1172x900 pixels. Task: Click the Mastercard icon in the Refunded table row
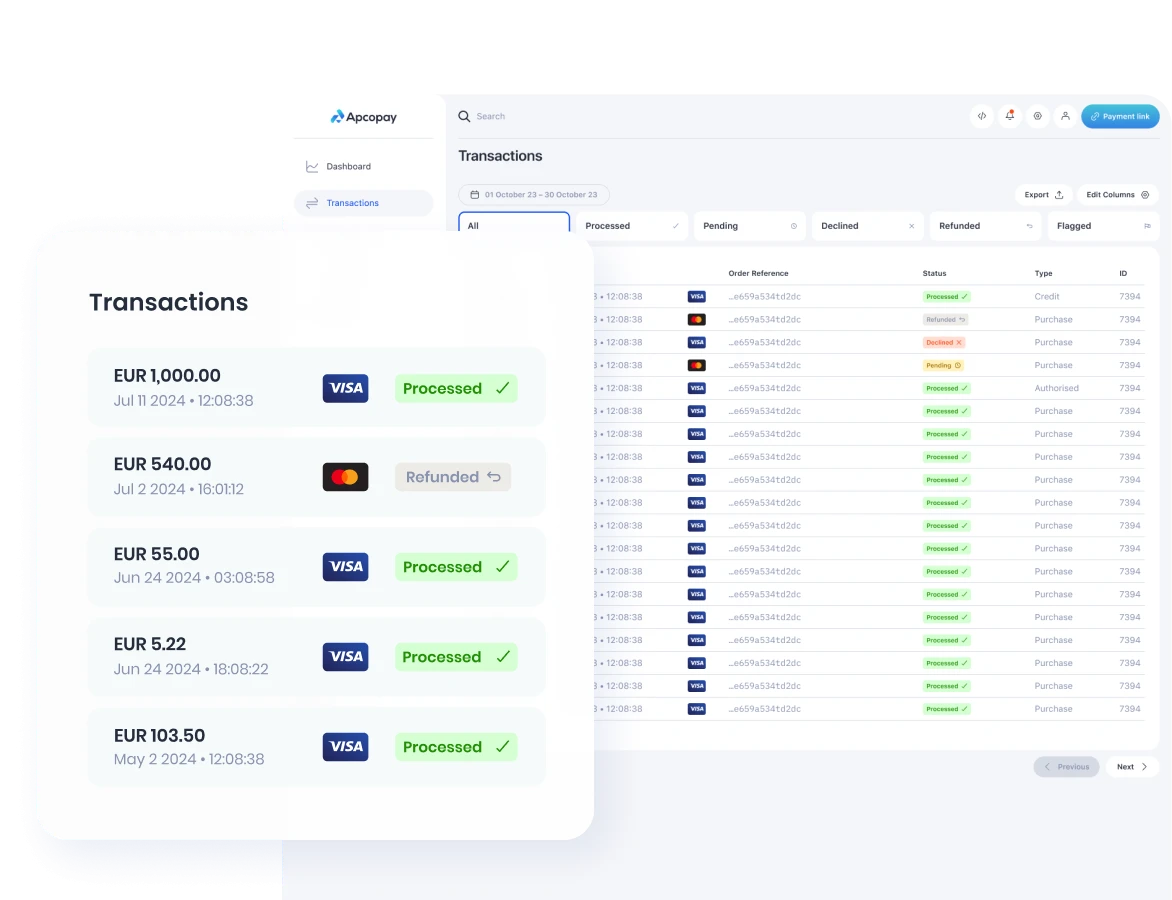point(697,320)
